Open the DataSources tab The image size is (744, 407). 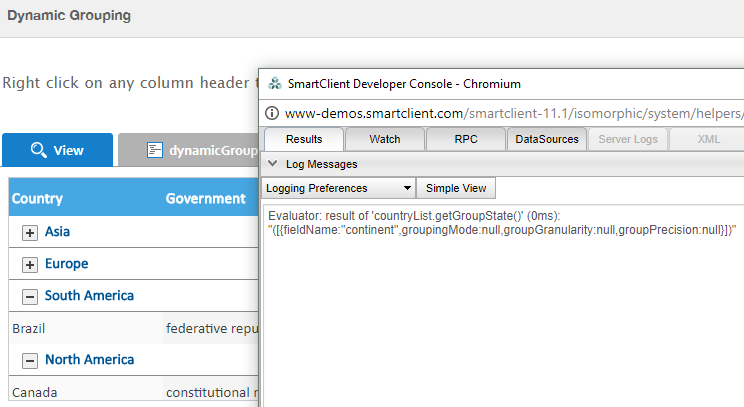coord(547,139)
